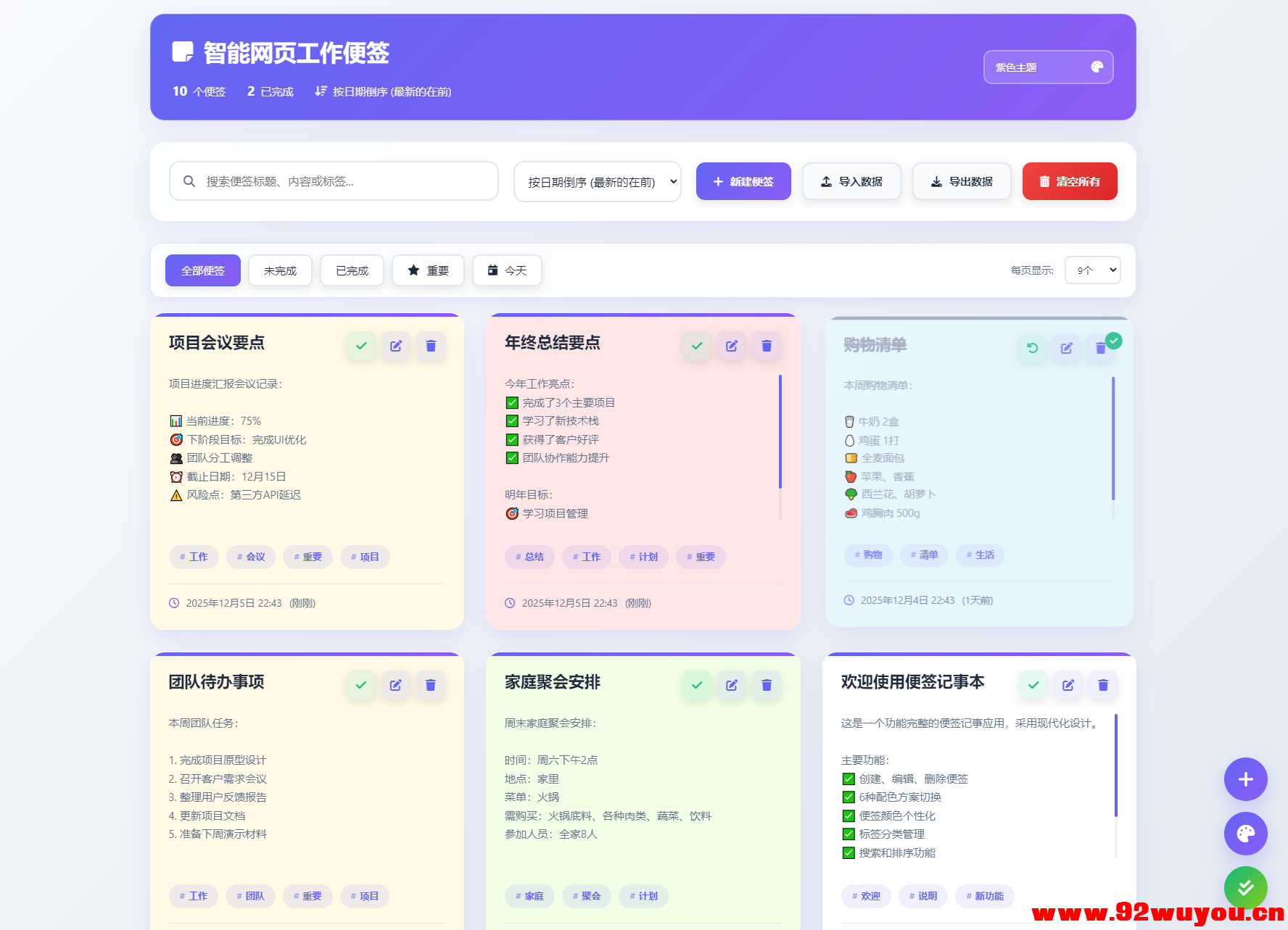Screen dimensions: 1288x930
Task: Click the search magnifier icon in search bar
Action: [x=189, y=180]
